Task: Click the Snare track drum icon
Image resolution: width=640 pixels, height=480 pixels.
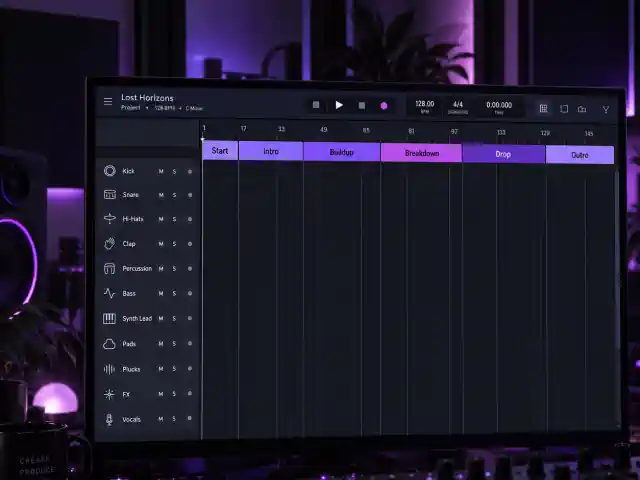Action: tap(109, 195)
